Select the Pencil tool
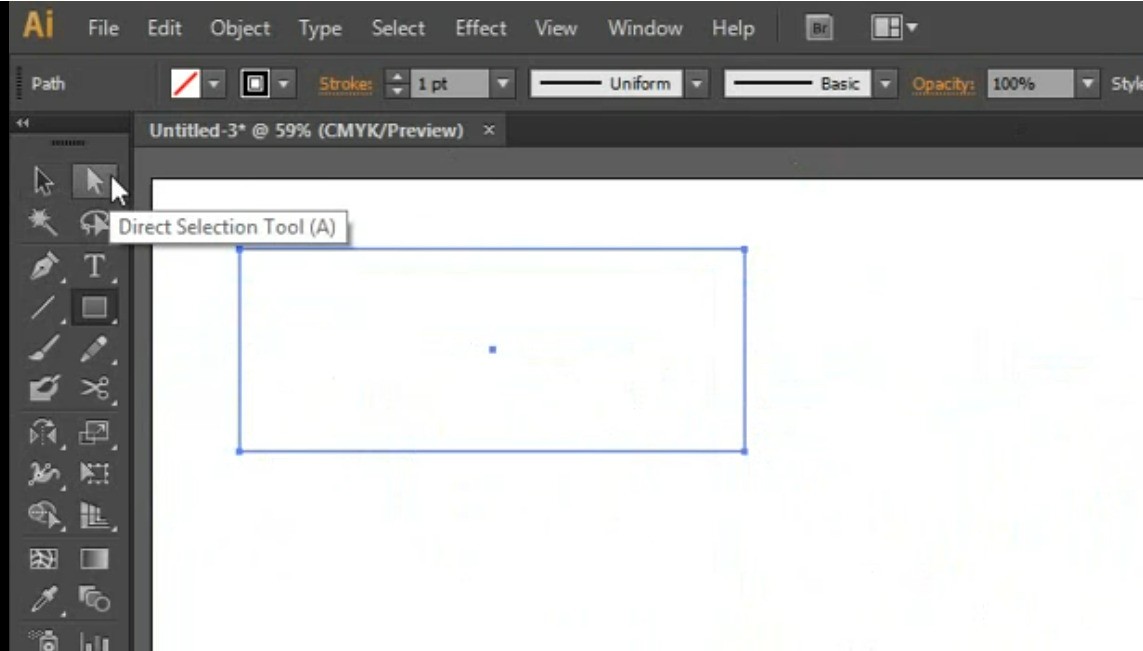This screenshot has height=651, width=1143. tap(94, 348)
